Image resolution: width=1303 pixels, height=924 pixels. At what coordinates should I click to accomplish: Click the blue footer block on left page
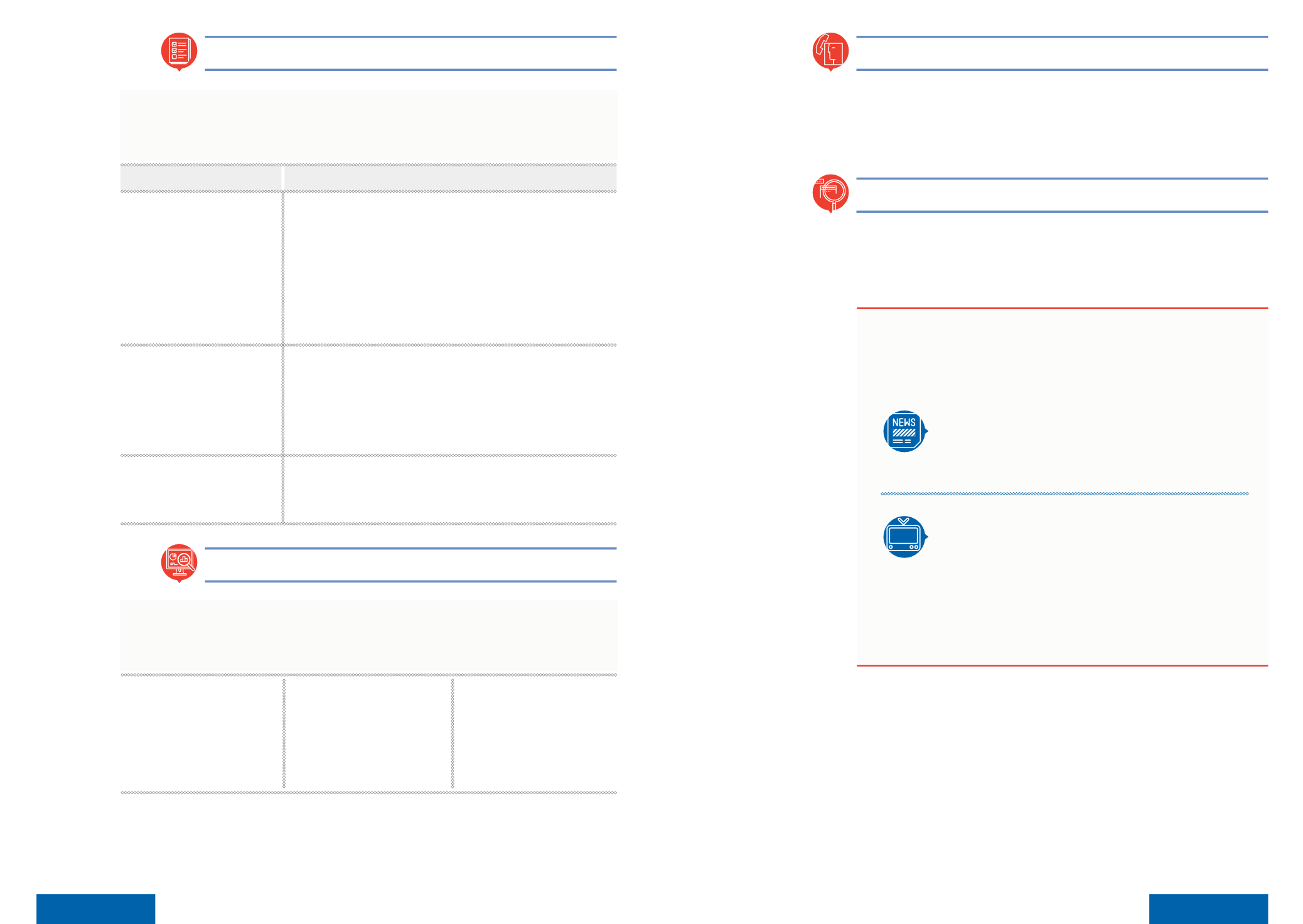(x=95, y=908)
